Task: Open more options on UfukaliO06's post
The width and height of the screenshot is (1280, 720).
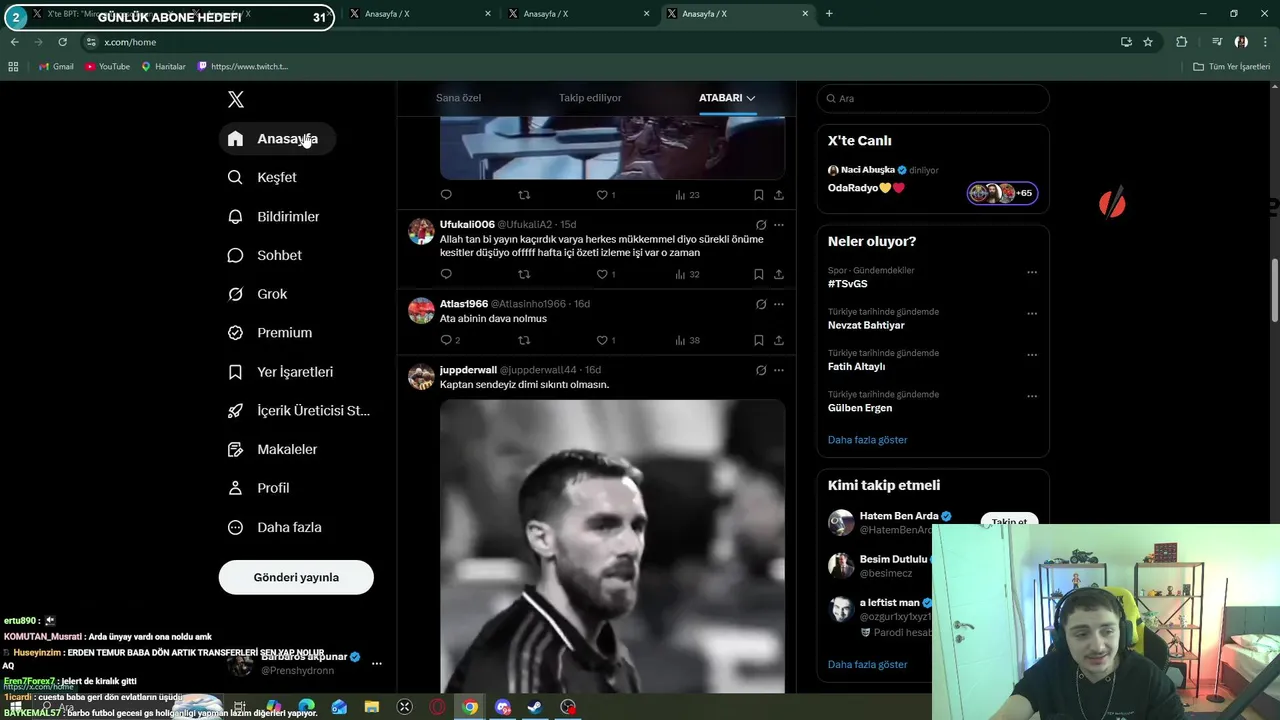Action: [x=779, y=225]
